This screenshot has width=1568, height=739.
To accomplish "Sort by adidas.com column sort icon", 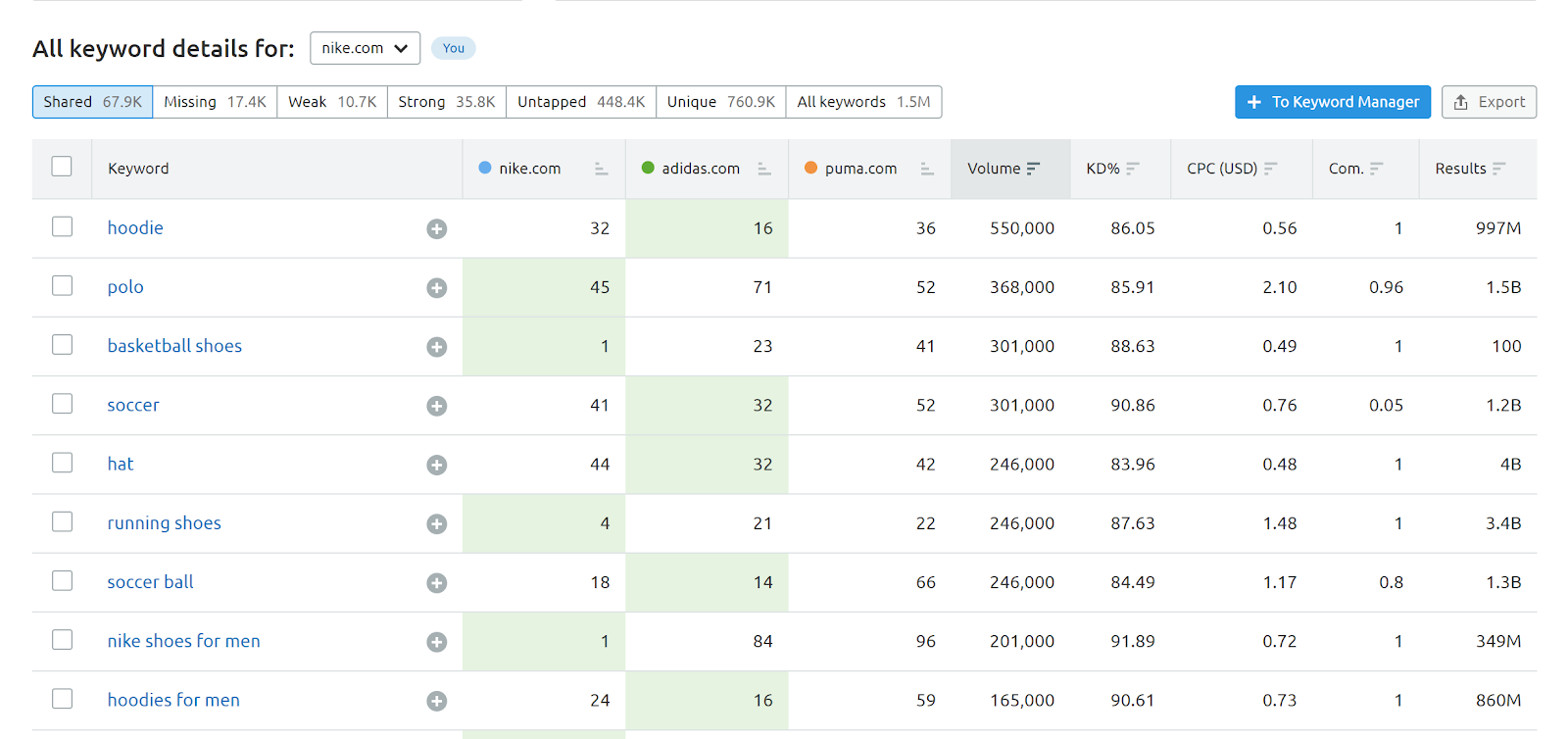I will (x=764, y=169).
